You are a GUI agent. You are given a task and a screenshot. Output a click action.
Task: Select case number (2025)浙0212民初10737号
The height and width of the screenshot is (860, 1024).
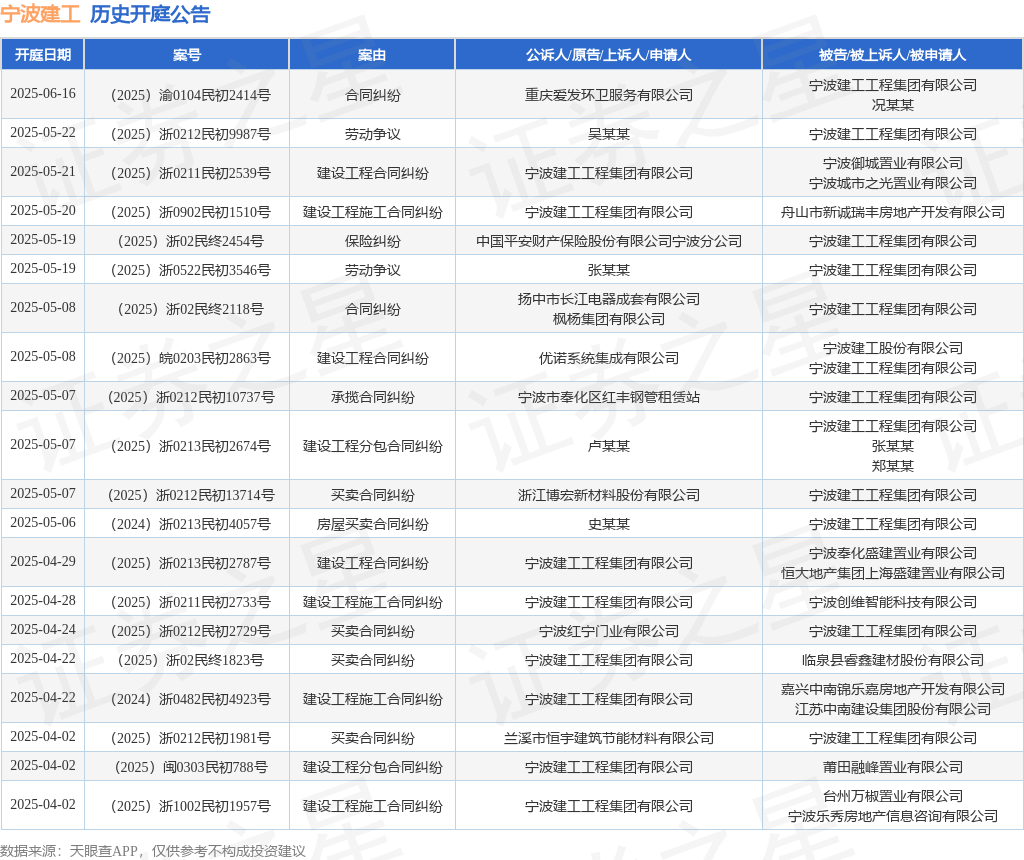(x=190, y=398)
